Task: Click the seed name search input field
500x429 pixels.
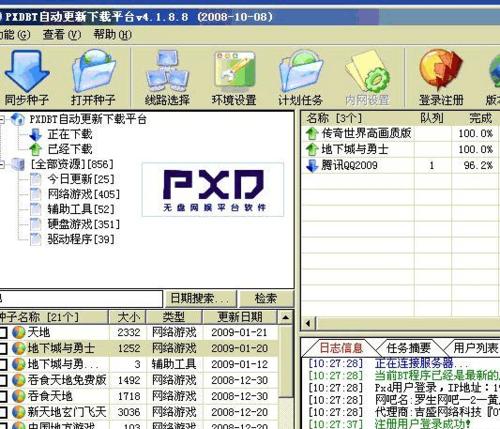Action: point(81,298)
